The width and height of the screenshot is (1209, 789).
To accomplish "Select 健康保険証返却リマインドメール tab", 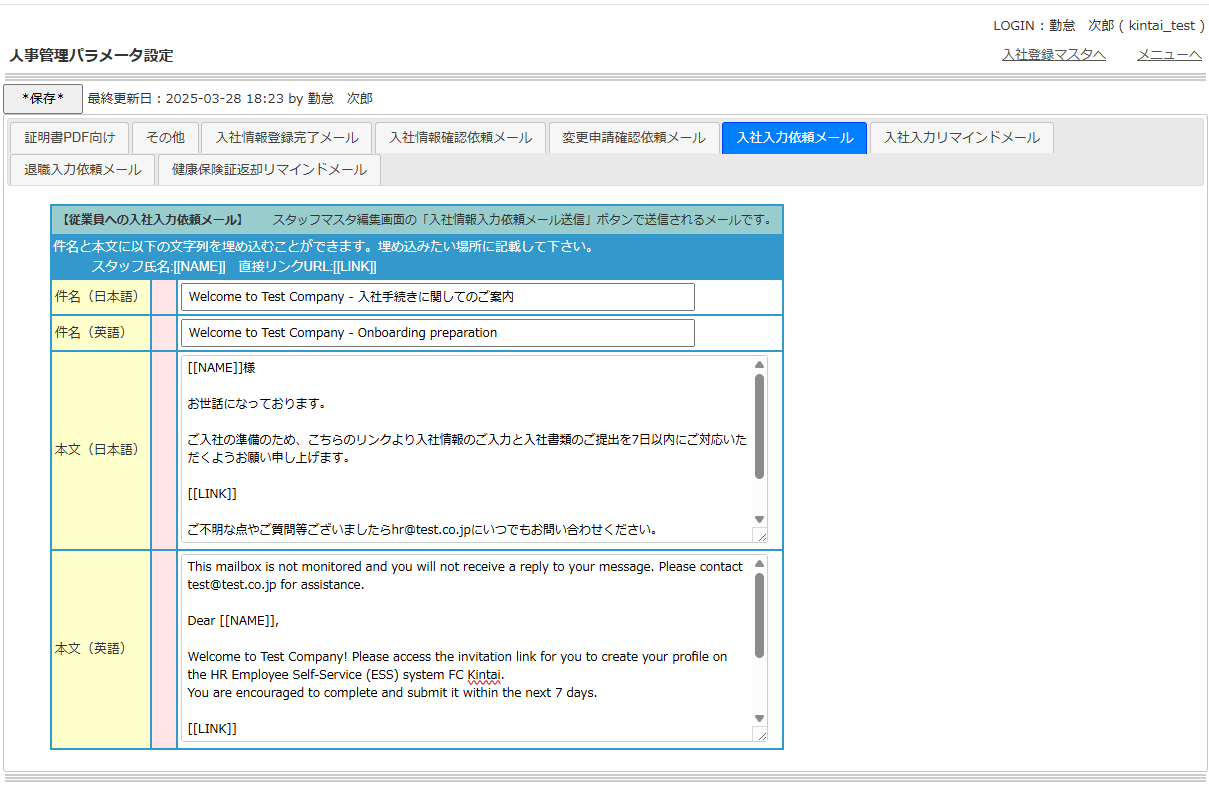I will (269, 170).
